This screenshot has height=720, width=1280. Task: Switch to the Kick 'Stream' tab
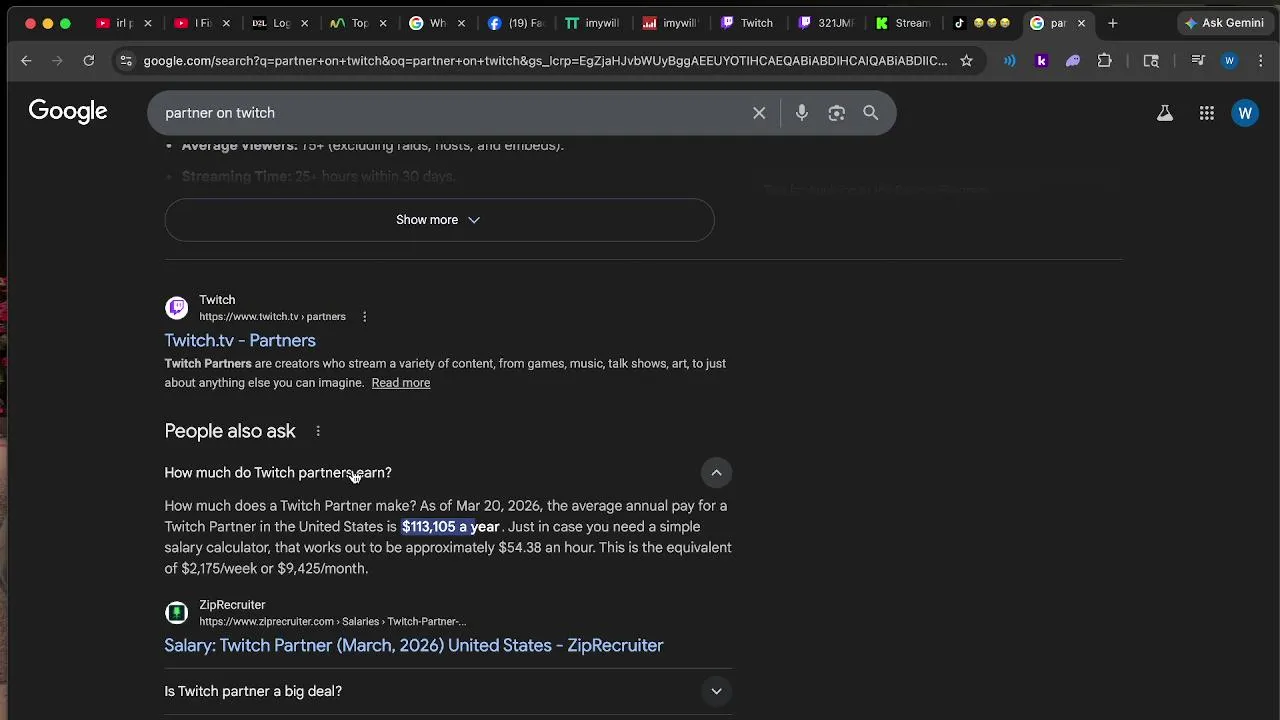[904, 23]
